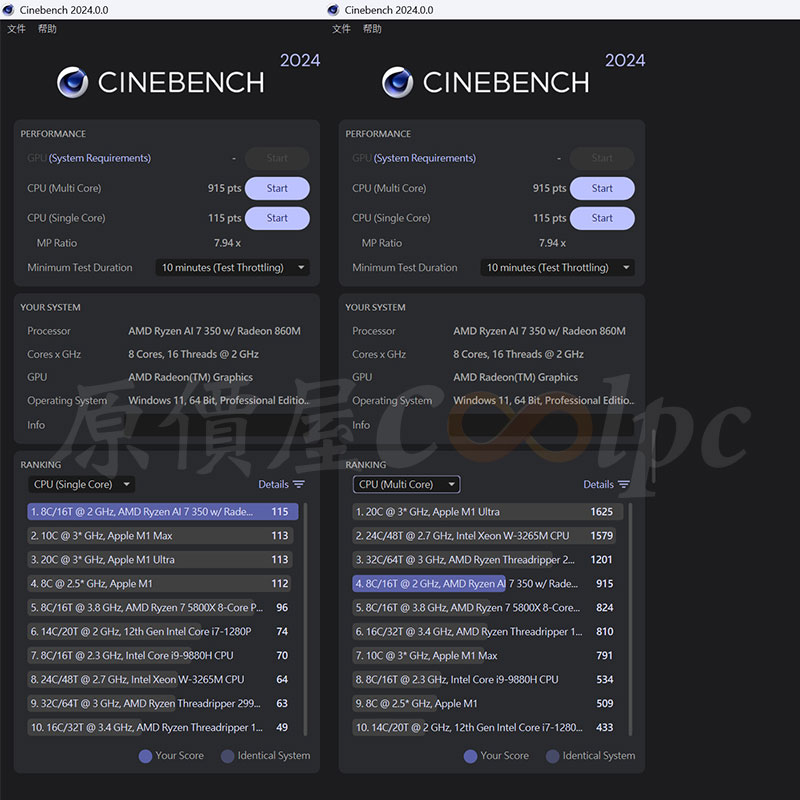Screen dimensions: 800x800
Task: Click "8 Cores, 16 Threads @ 2 GHz" in left window
Action: coord(193,354)
